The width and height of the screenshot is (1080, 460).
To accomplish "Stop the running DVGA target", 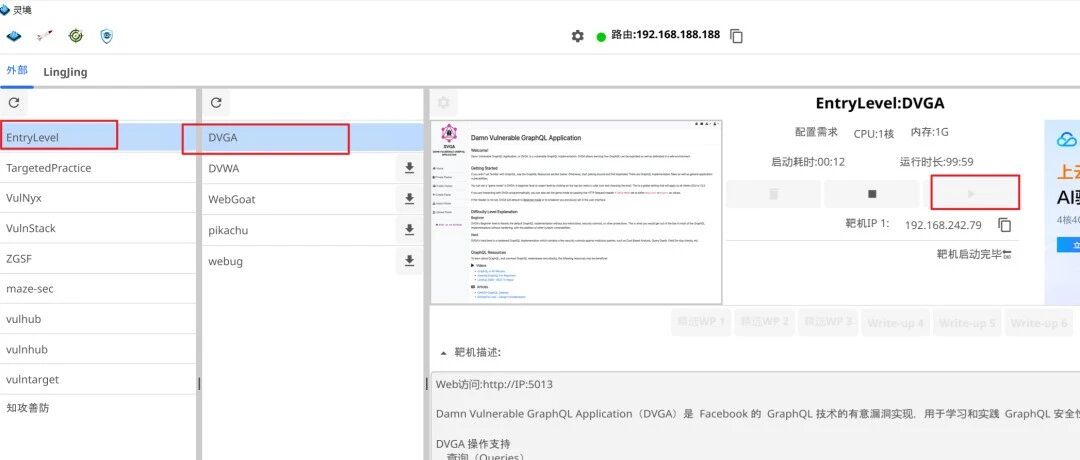I will (x=872, y=194).
